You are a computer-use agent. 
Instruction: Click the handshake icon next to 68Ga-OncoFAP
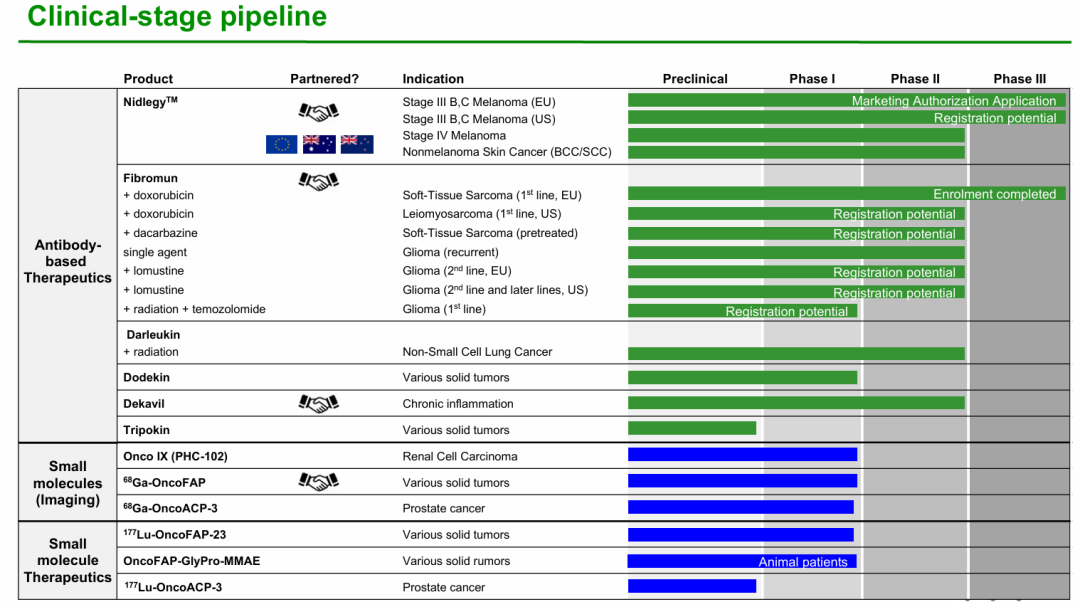[318, 482]
